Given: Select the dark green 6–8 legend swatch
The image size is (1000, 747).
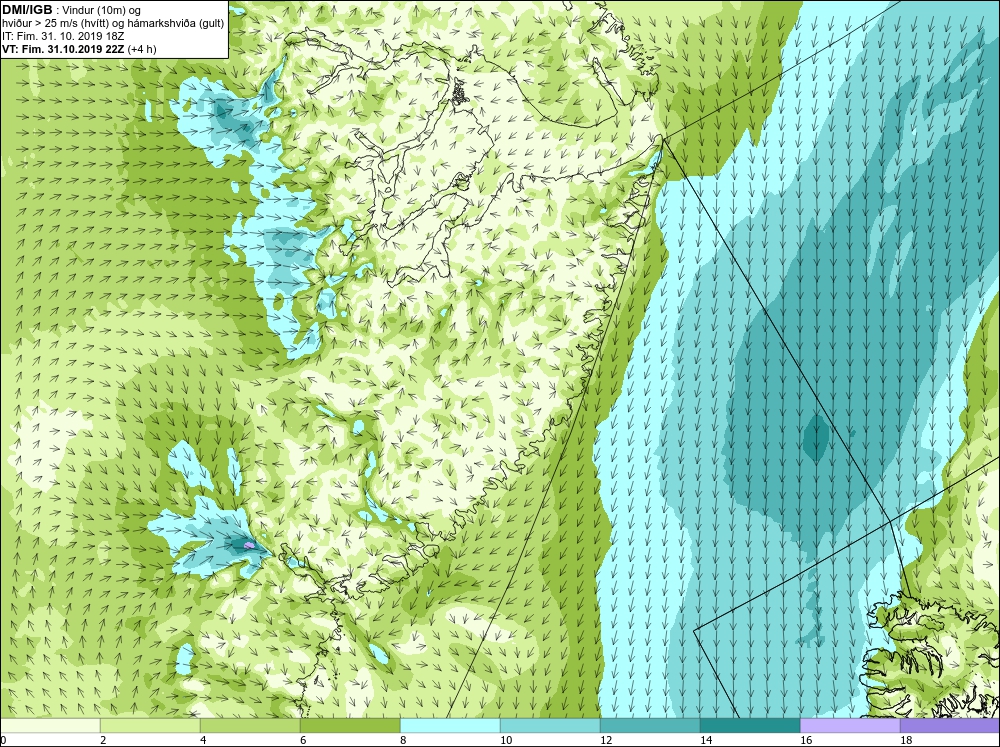Looking at the screenshot, I should pyautogui.click(x=350, y=725).
